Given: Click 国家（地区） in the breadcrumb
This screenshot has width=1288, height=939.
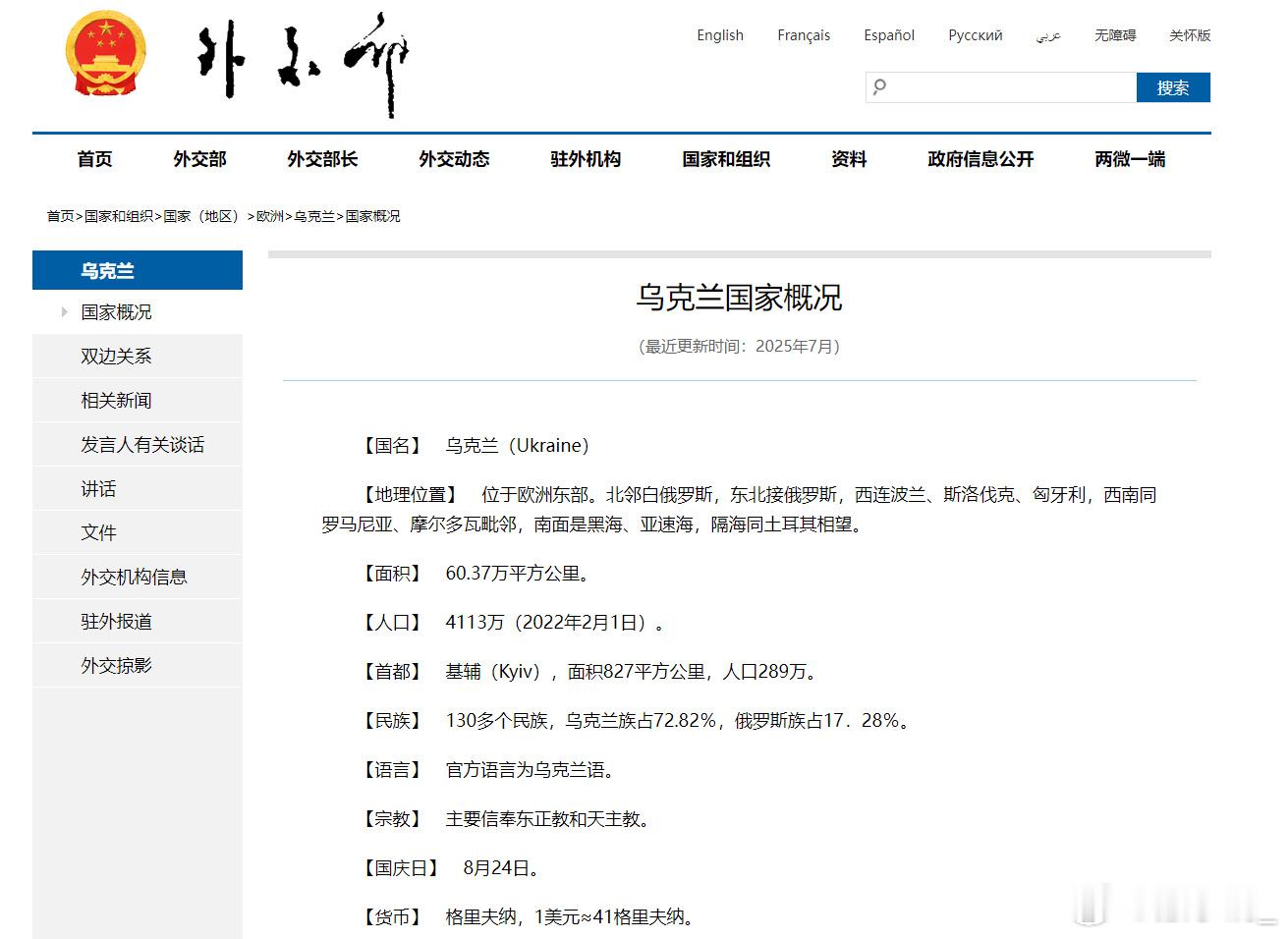Looking at the screenshot, I should click(x=204, y=216).
